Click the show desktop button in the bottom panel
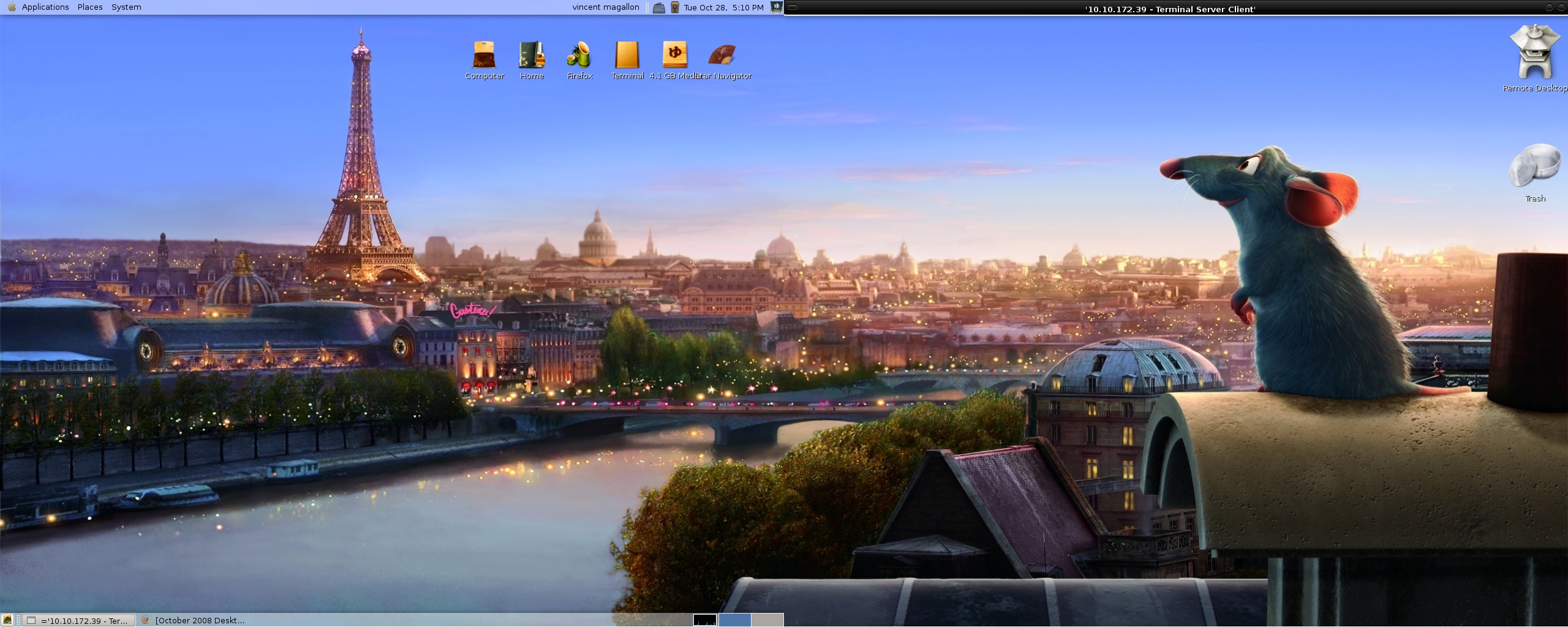The width and height of the screenshot is (1568, 627). click(7, 620)
